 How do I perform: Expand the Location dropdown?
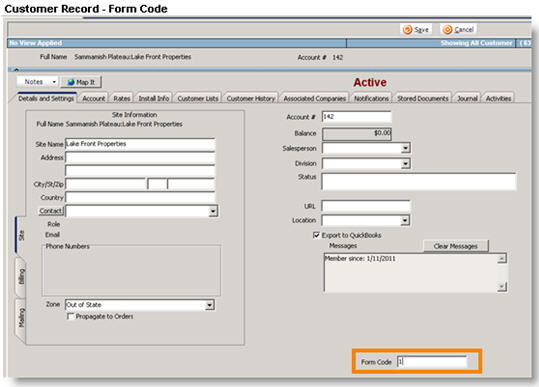(x=405, y=220)
